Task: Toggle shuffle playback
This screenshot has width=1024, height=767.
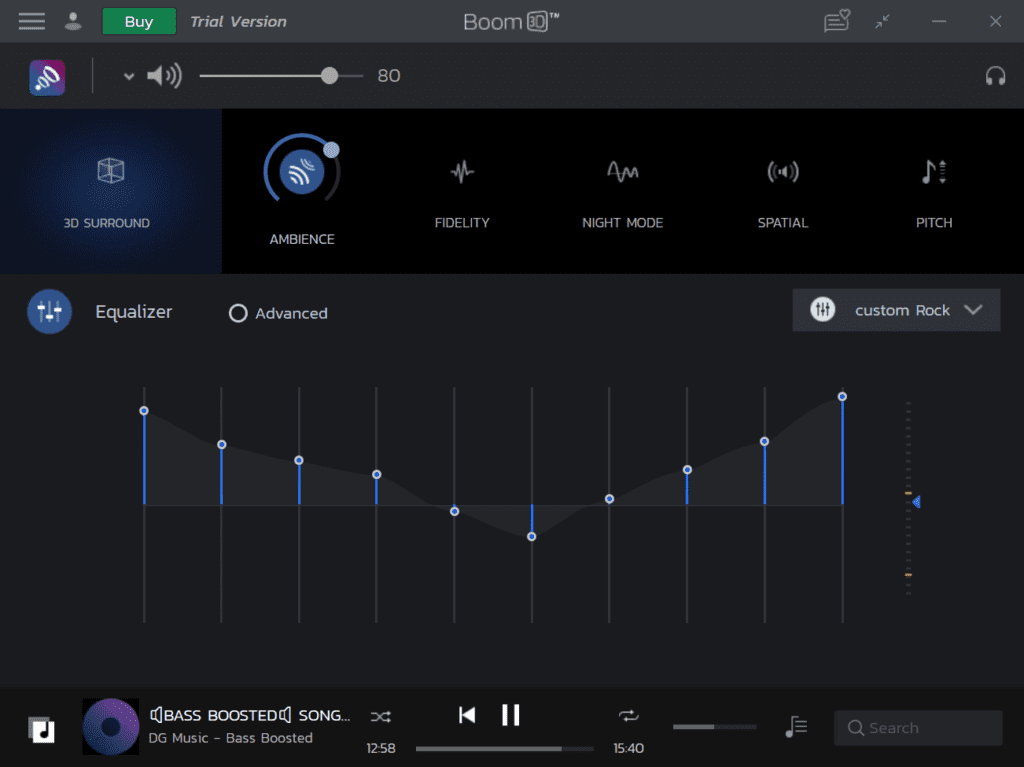Action: coord(381,717)
